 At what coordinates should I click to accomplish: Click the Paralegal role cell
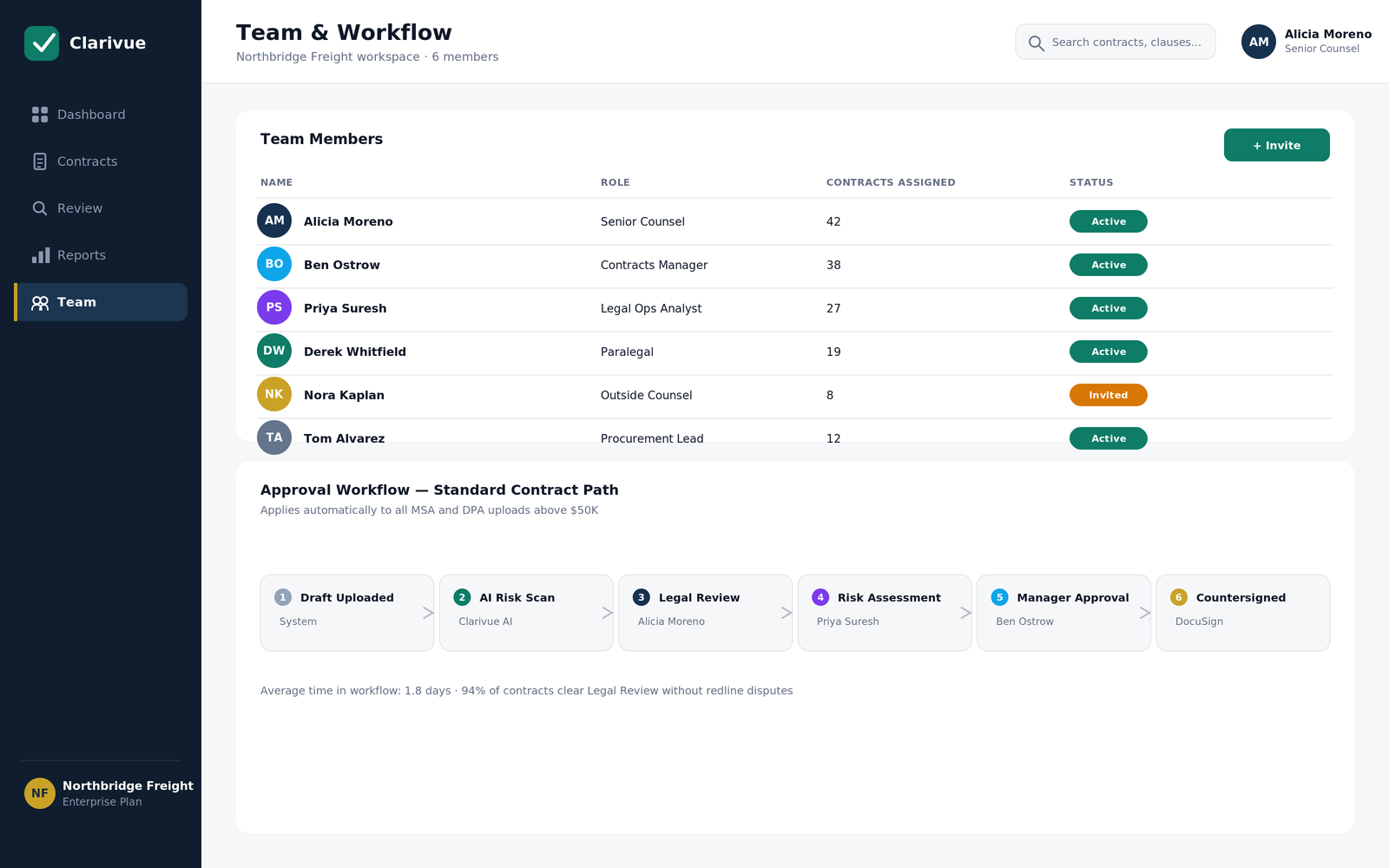pyautogui.click(x=627, y=352)
